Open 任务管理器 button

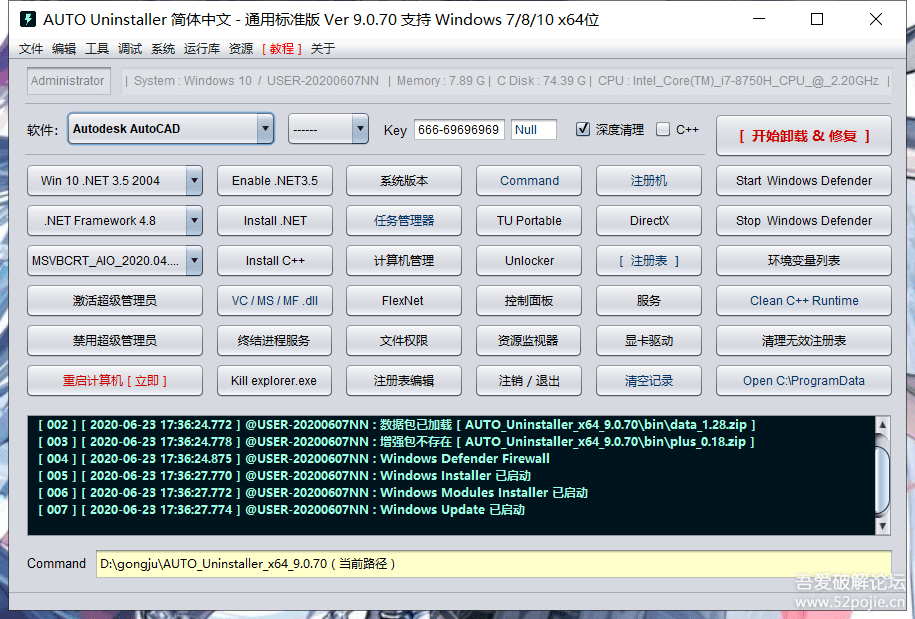[404, 221]
